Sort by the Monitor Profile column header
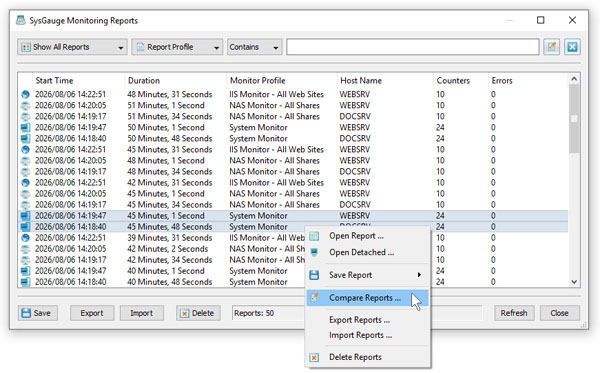The width and height of the screenshot is (600, 373). click(282, 81)
